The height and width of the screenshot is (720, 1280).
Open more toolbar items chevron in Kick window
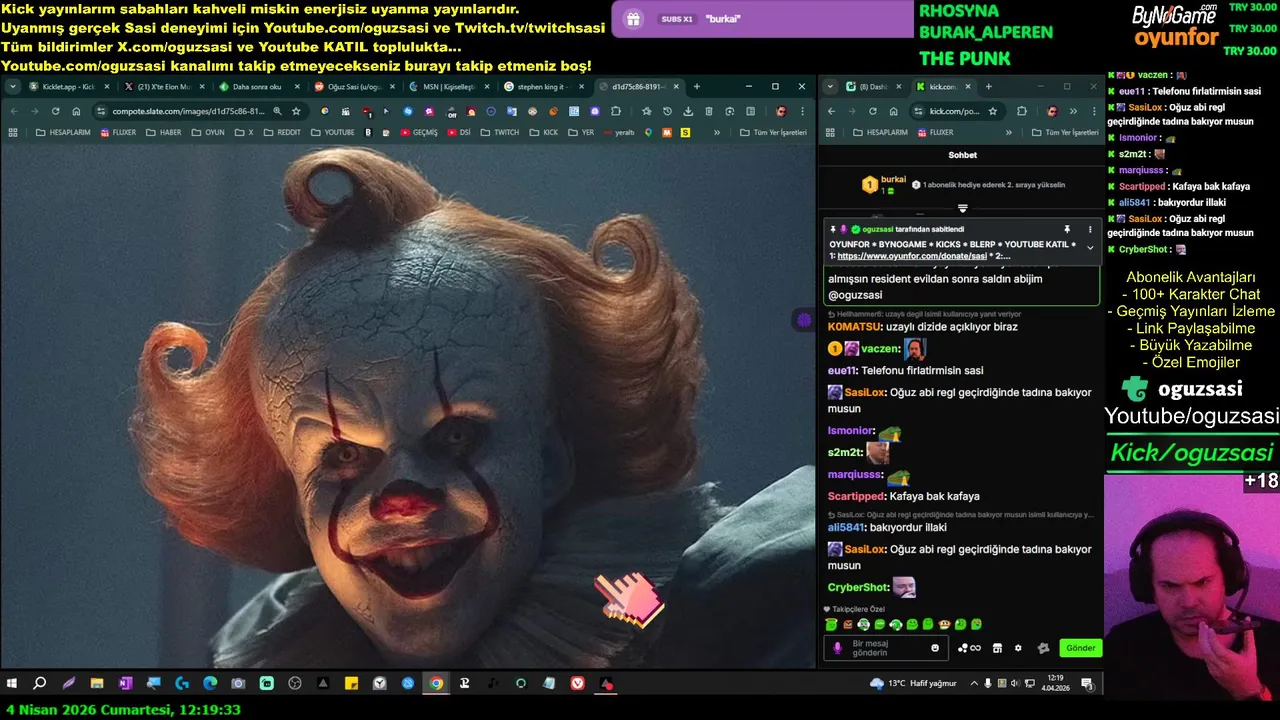(x=1073, y=111)
